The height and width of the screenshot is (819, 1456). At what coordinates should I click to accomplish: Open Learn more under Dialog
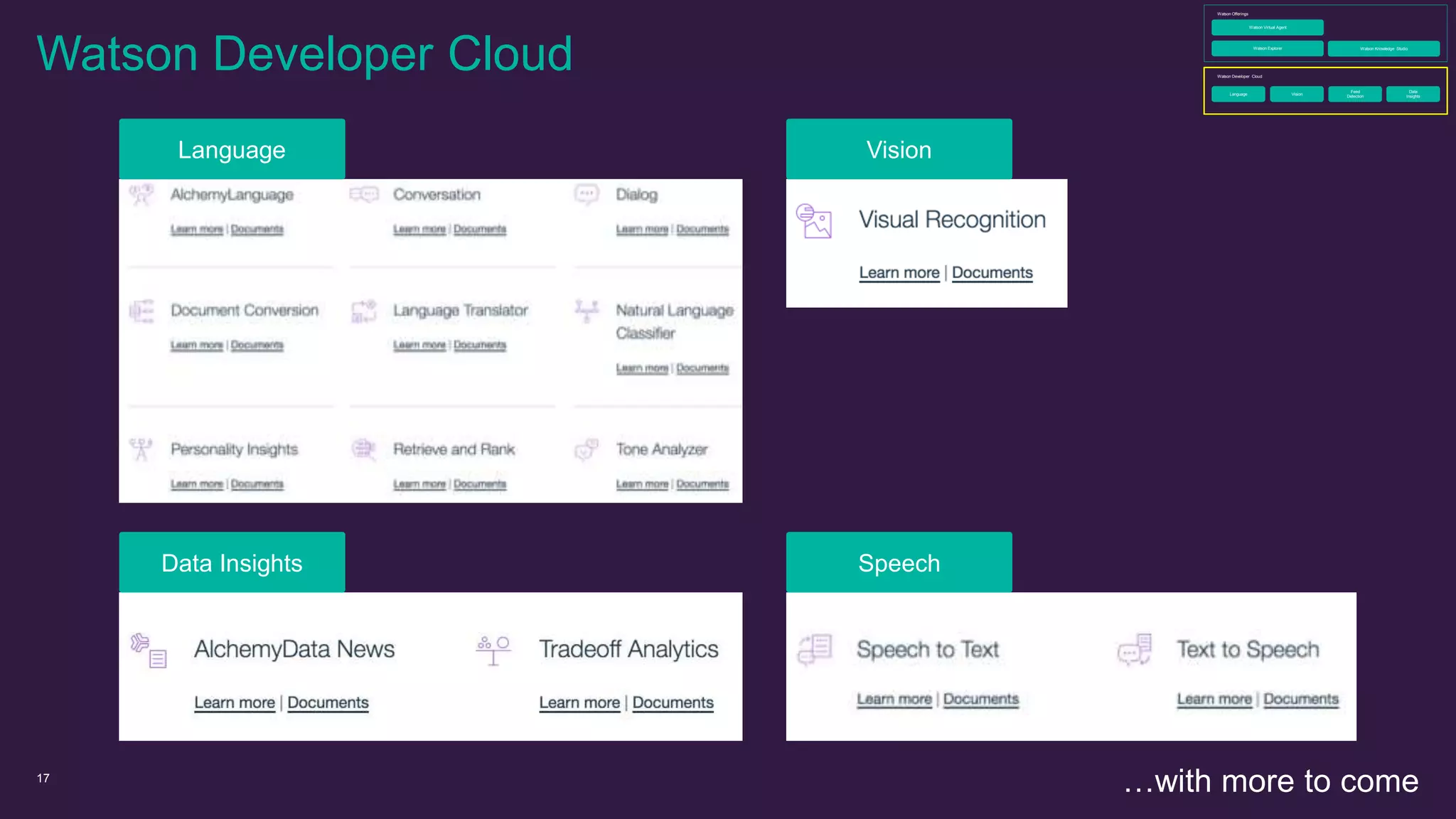642,229
